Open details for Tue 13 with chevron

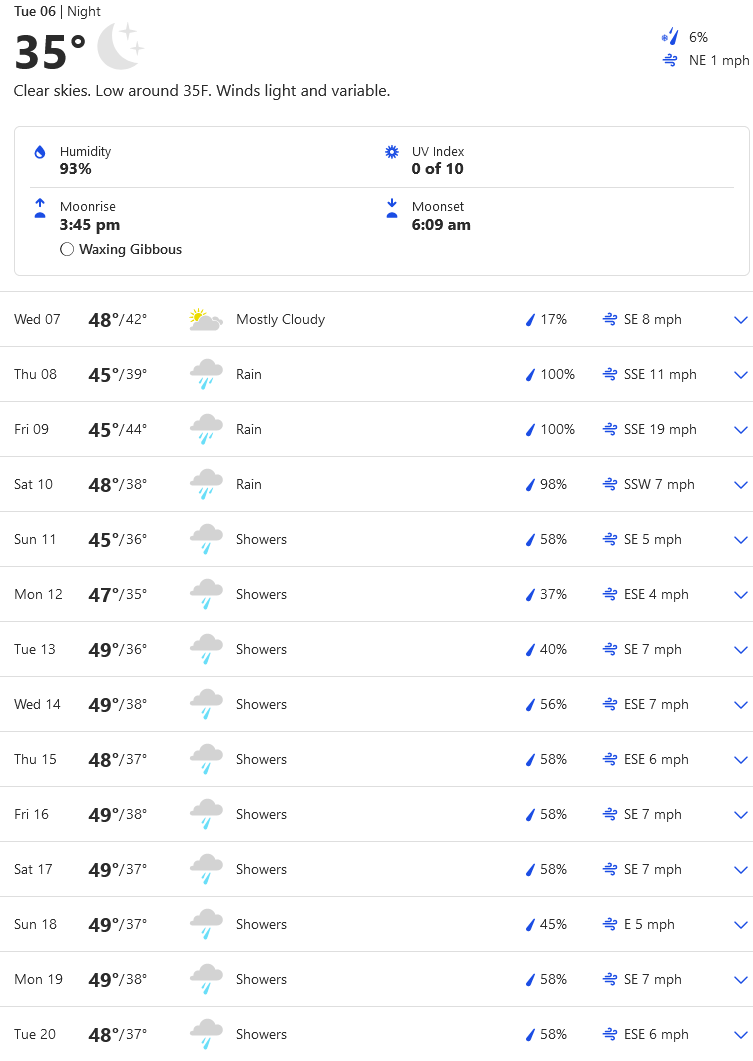(x=741, y=650)
